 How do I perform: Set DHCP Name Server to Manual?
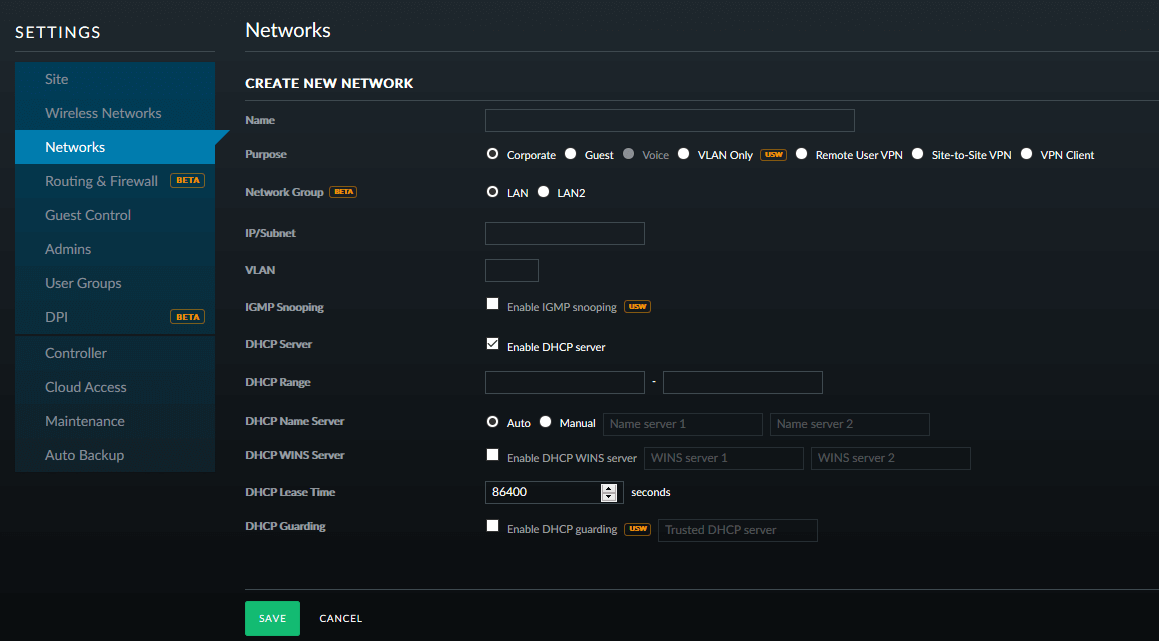pyautogui.click(x=546, y=422)
